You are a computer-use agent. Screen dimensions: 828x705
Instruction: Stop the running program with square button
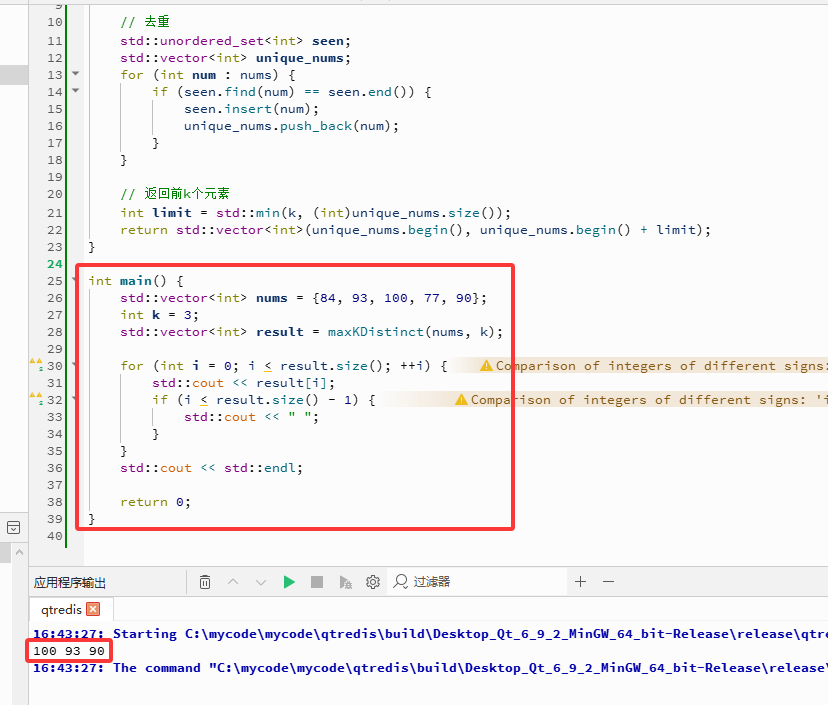click(x=317, y=582)
